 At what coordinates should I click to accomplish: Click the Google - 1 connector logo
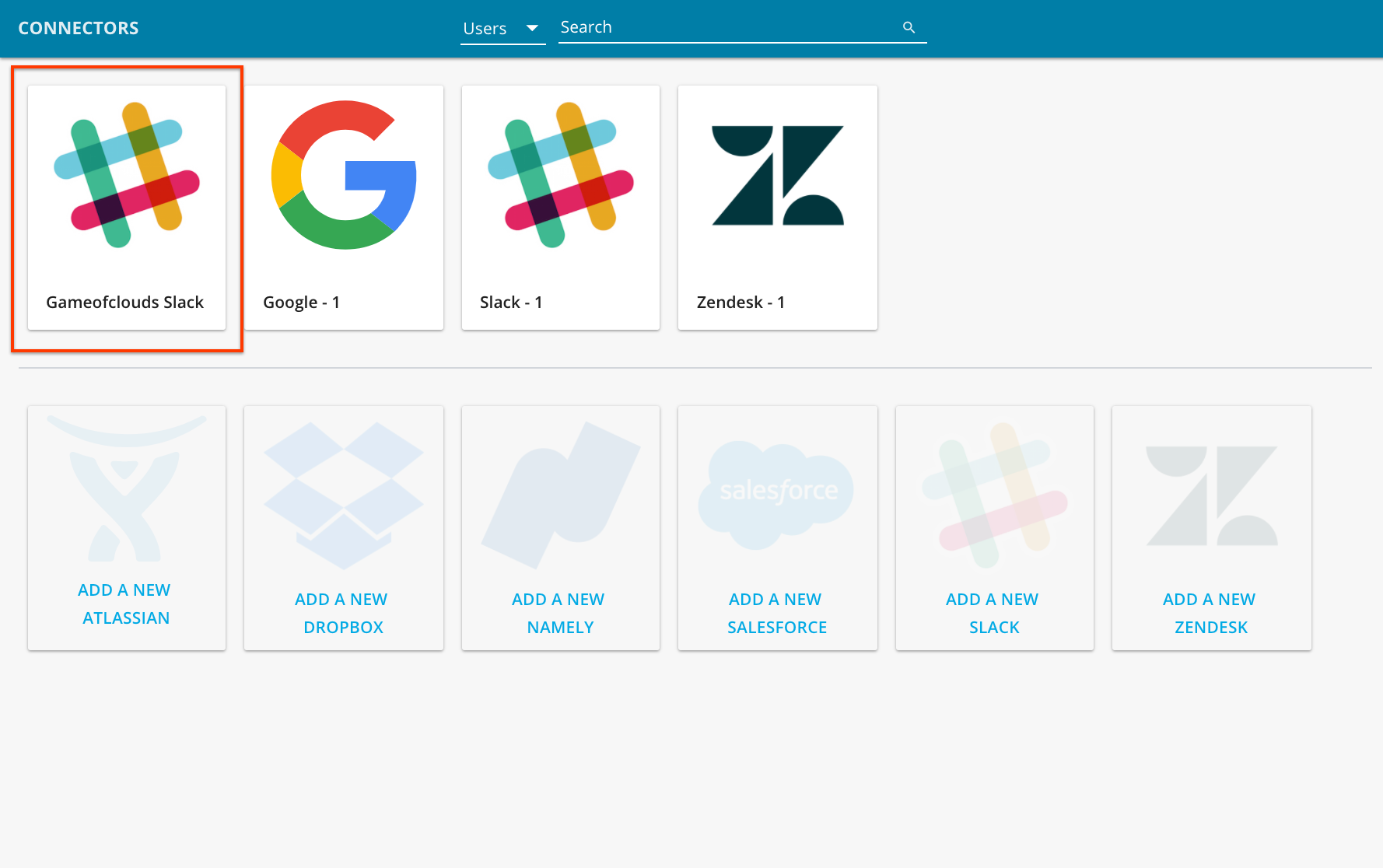344,175
